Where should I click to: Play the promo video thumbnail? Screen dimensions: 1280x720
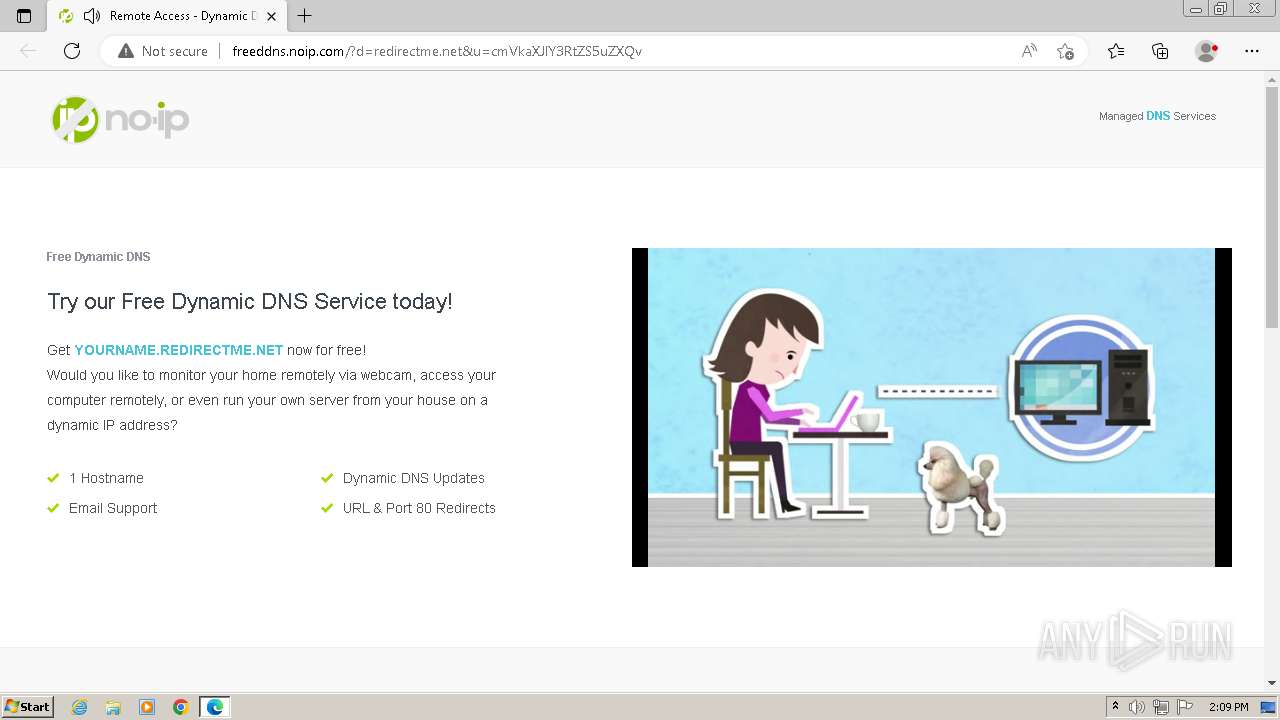[x=932, y=407]
